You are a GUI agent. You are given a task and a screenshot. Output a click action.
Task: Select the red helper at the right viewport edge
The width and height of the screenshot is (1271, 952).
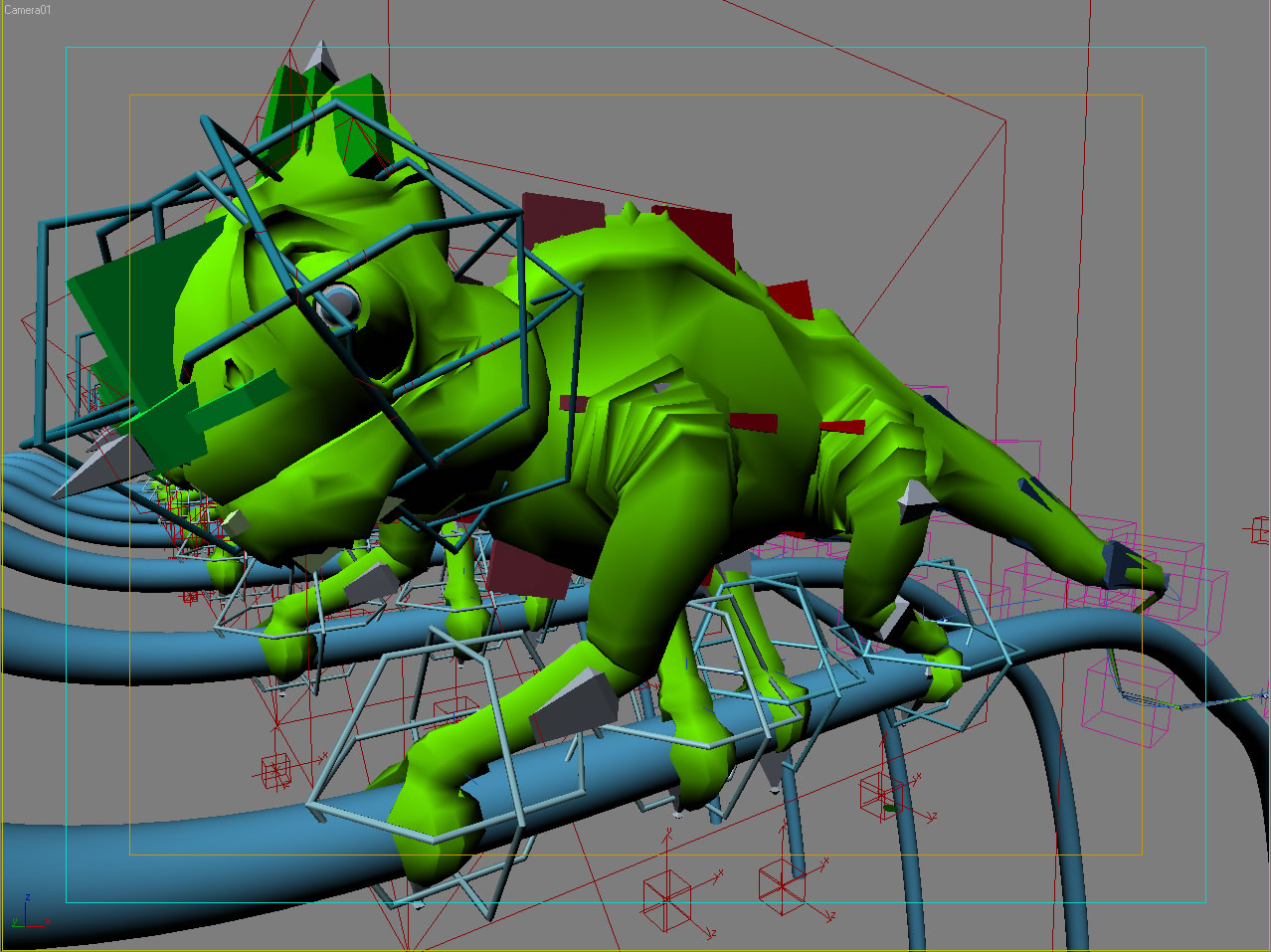click(x=1258, y=530)
